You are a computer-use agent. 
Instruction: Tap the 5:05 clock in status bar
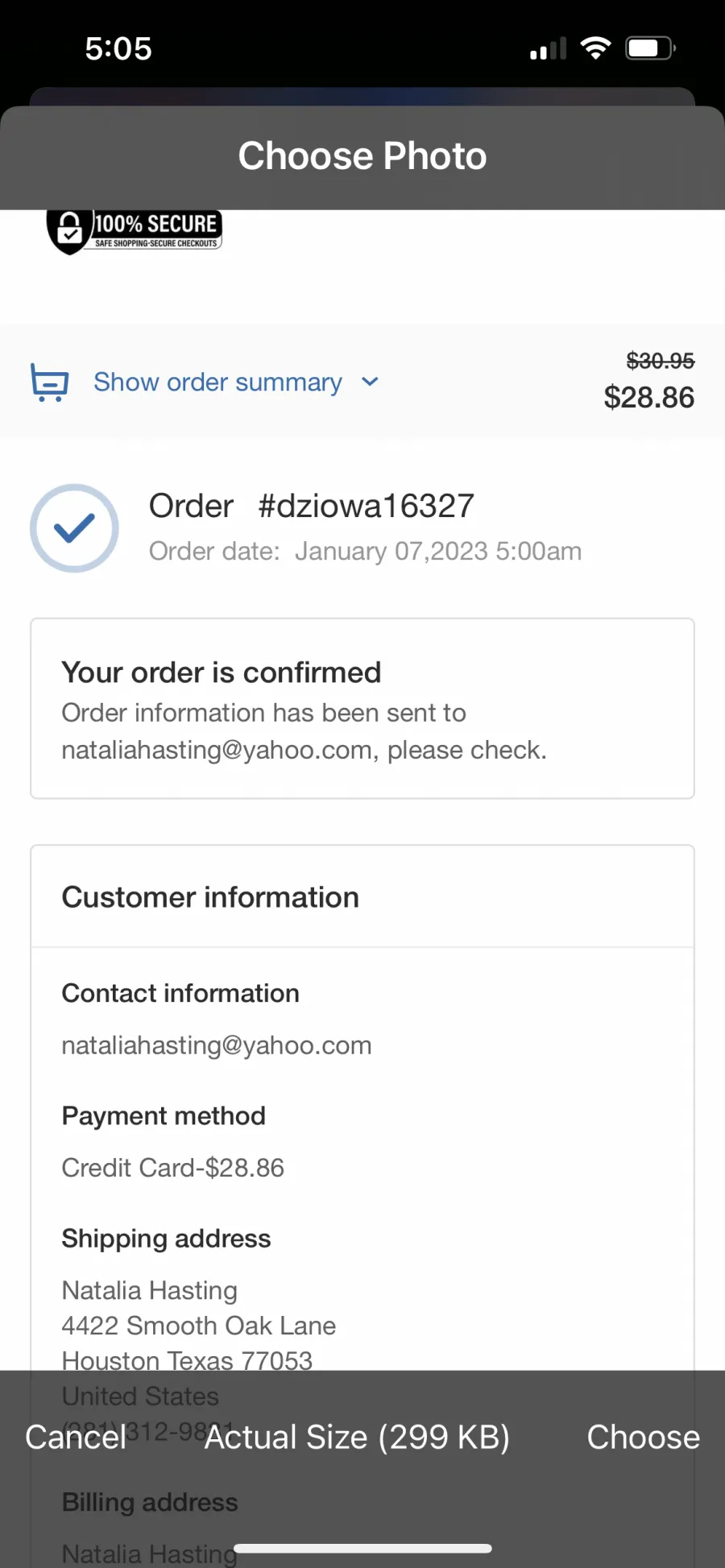pos(118,48)
